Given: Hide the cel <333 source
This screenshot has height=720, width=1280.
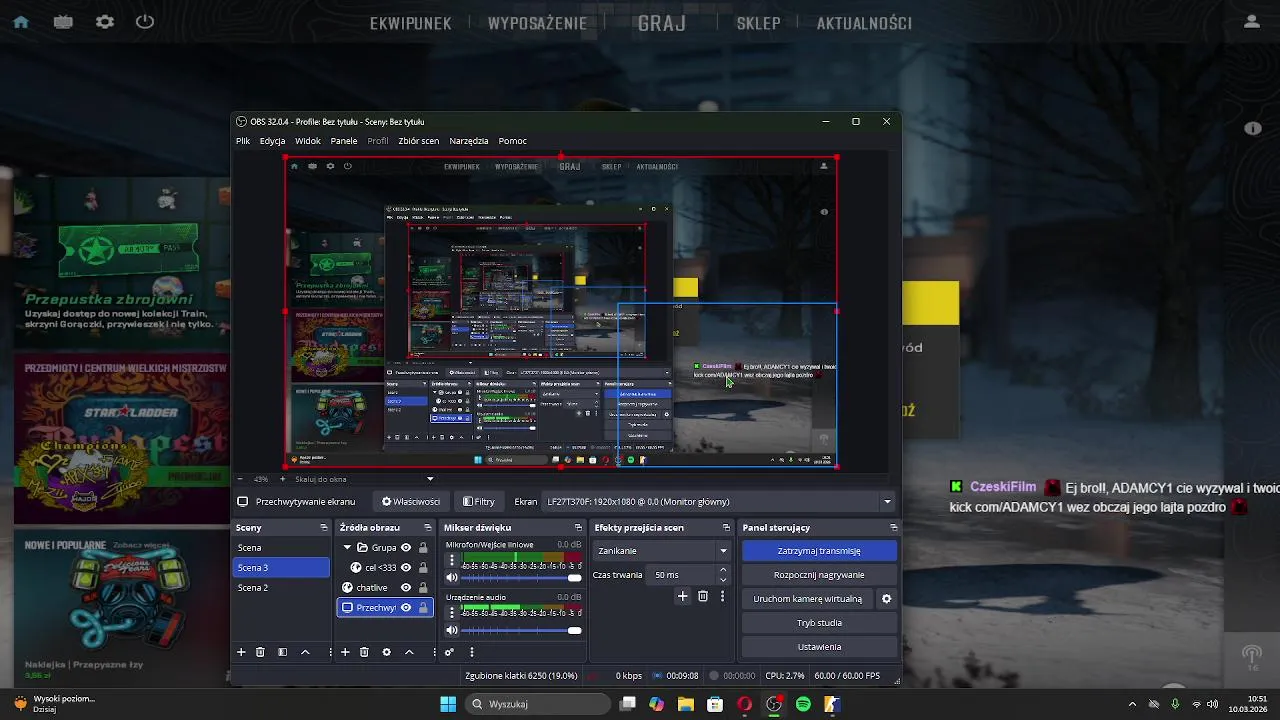Looking at the screenshot, I should click(406, 567).
